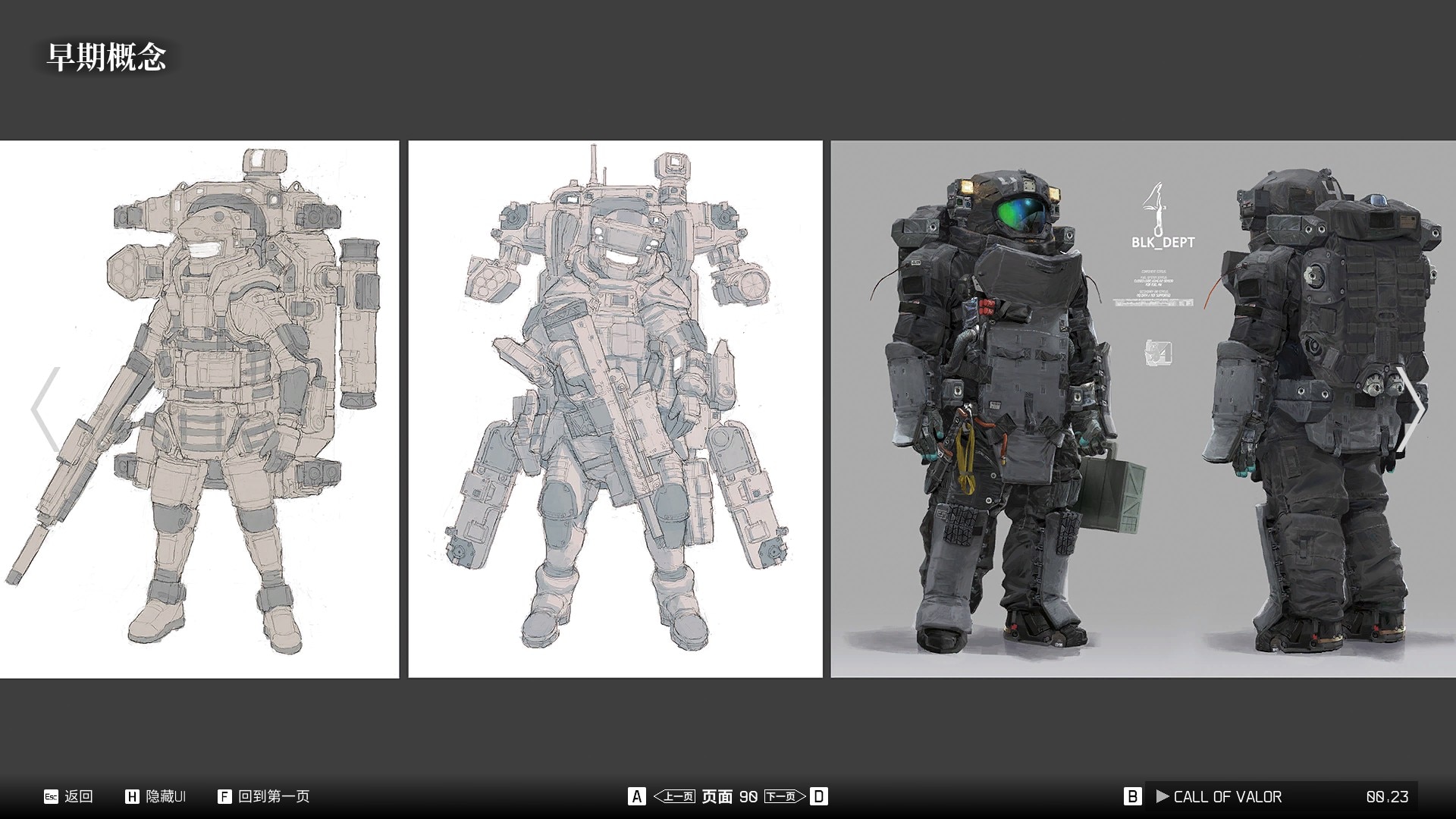Click the 返回 back label

(79, 796)
